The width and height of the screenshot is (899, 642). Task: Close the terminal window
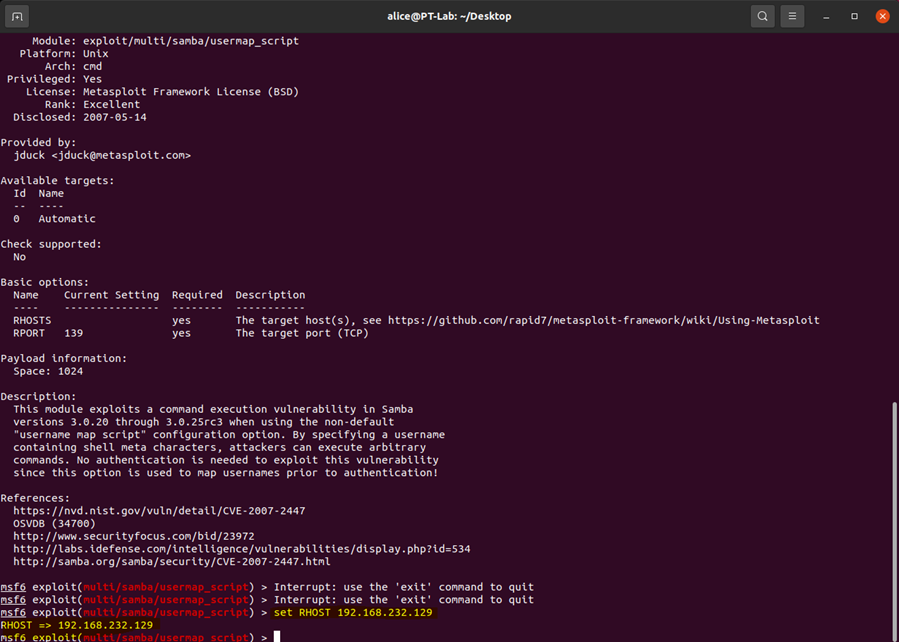click(x=883, y=16)
